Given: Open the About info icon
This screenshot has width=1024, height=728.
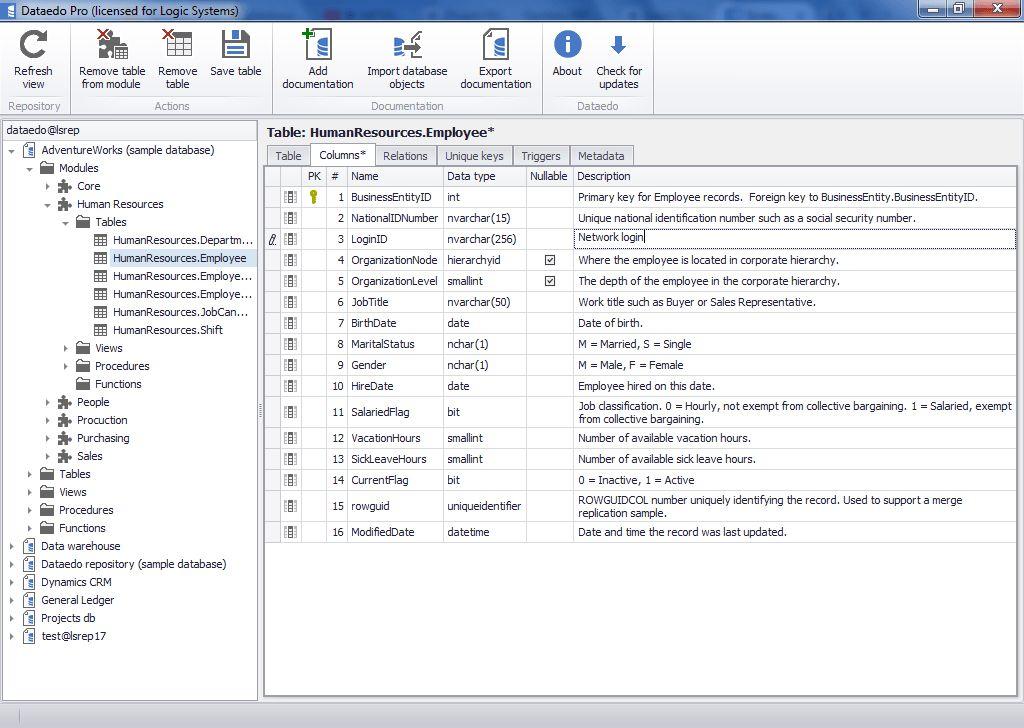Looking at the screenshot, I should click(x=568, y=44).
